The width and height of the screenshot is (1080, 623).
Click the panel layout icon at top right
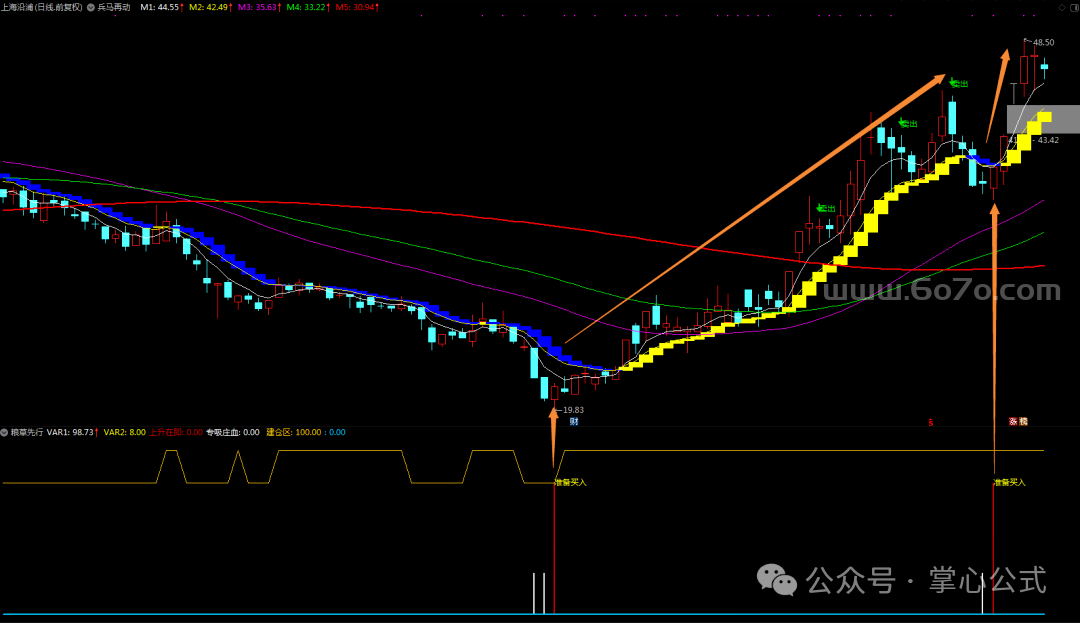[x=1073, y=6]
